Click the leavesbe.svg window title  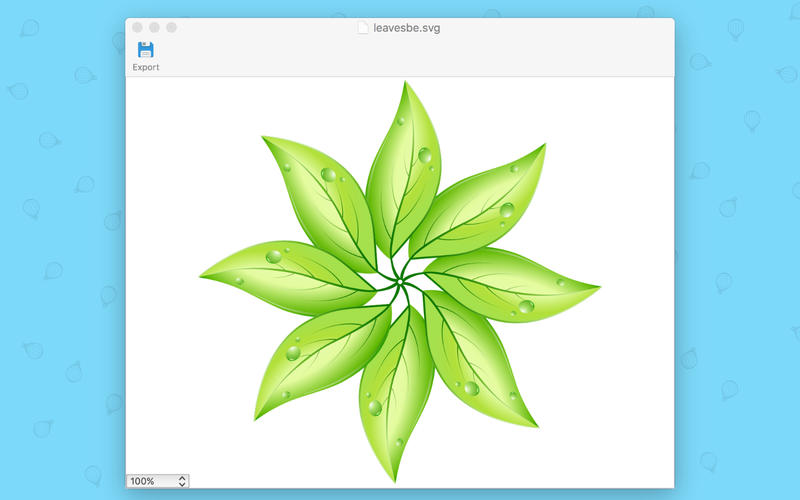tap(406, 28)
